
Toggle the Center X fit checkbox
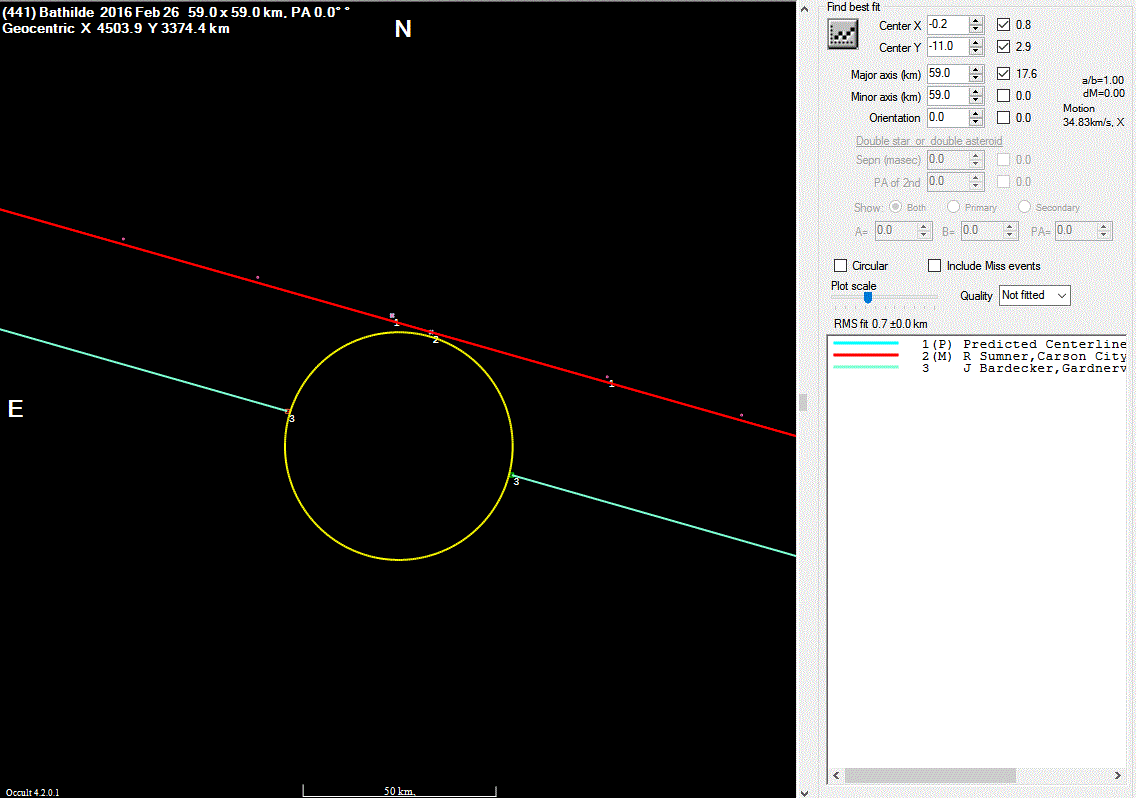click(1003, 25)
